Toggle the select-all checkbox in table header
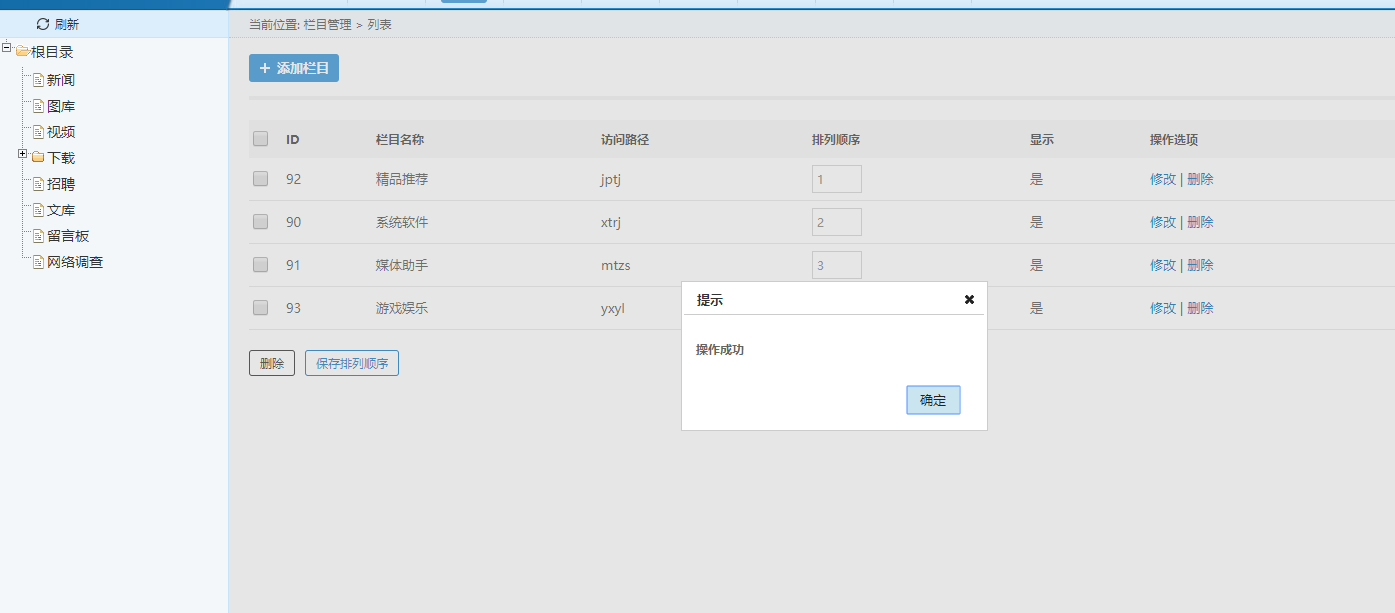This screenshot has width=1395, height=613. (260, 139)
